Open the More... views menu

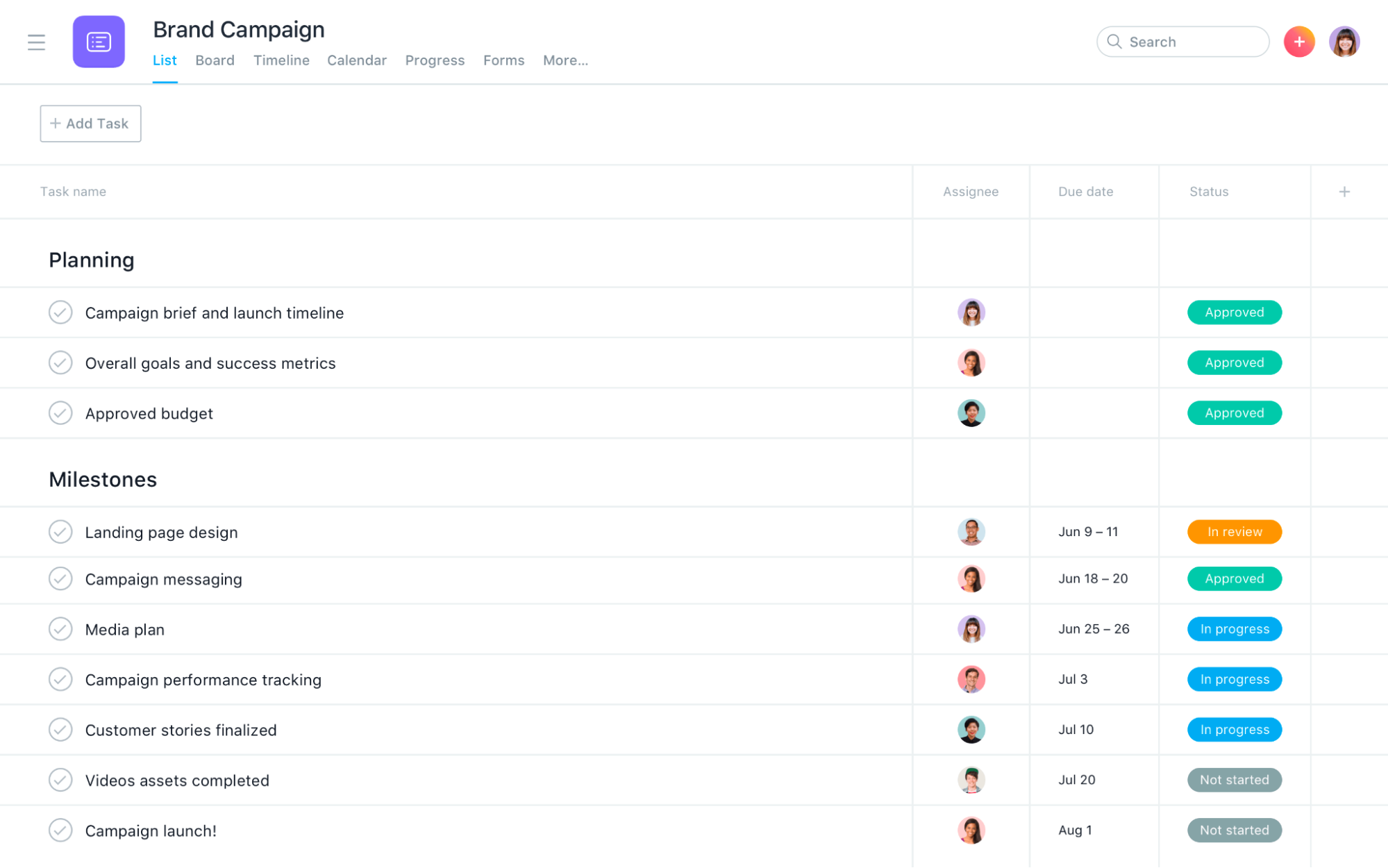565,60
